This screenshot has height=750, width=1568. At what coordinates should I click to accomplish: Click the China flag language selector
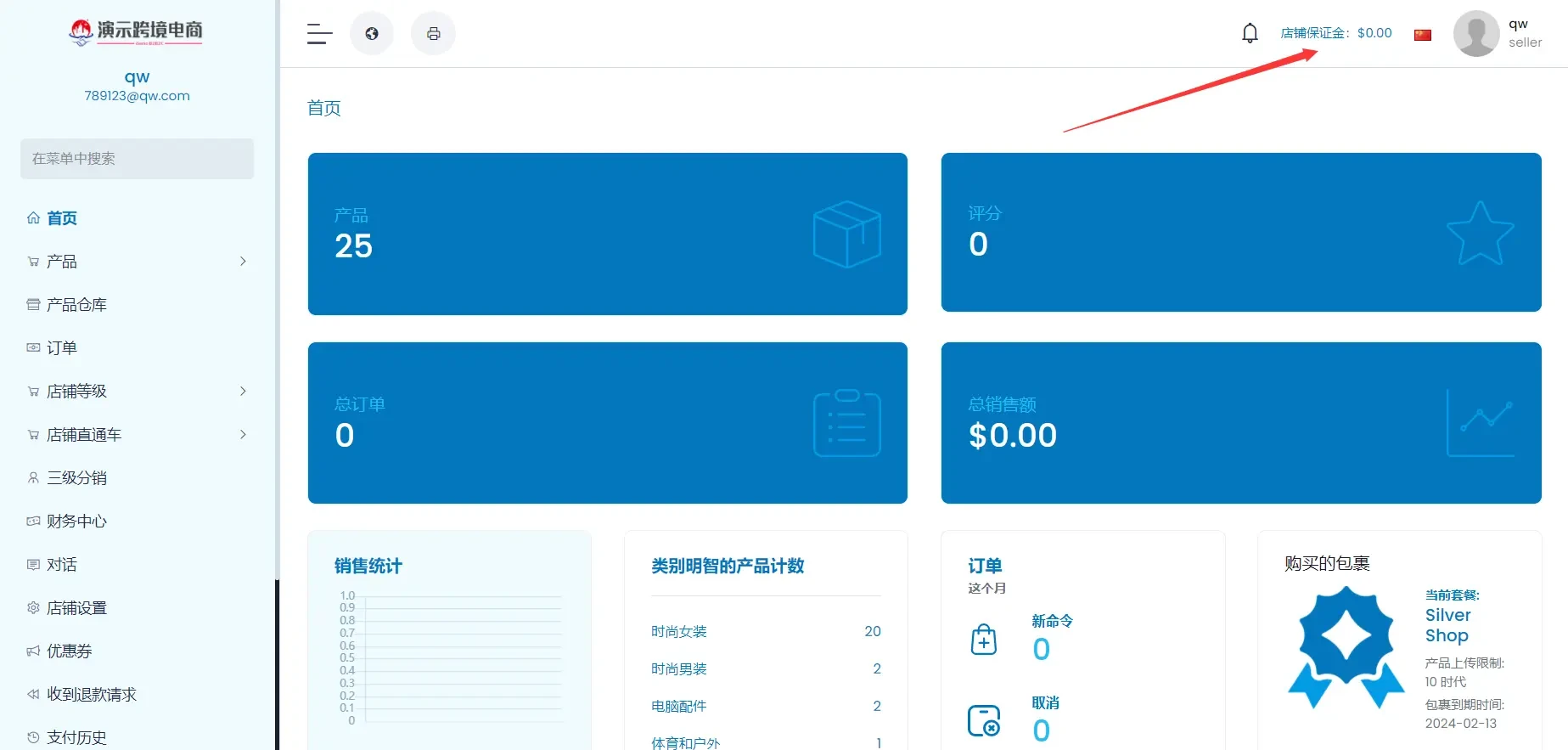(x=1423, y=35)
